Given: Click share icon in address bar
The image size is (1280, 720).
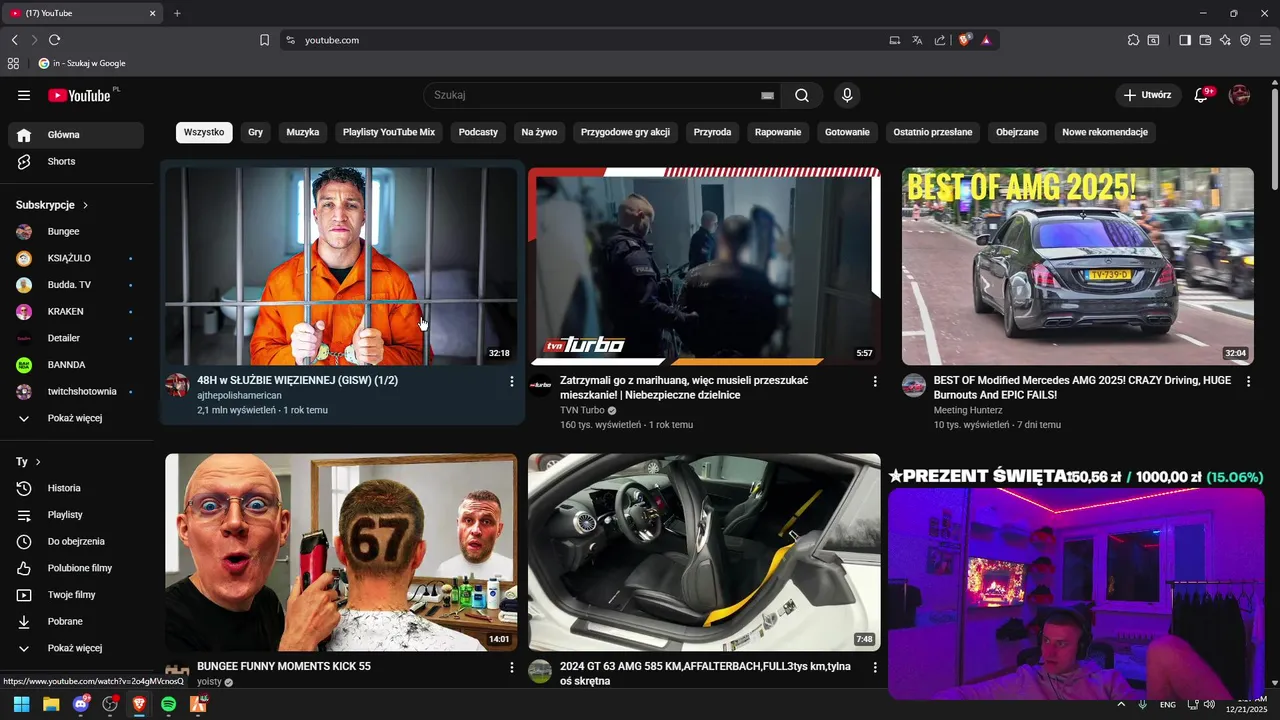Looking at the screenshot, I should 940,40.
